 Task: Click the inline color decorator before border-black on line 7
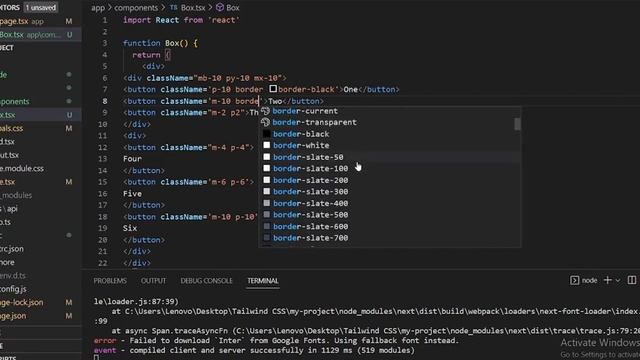pyautogui.click(x=273, y=89)
